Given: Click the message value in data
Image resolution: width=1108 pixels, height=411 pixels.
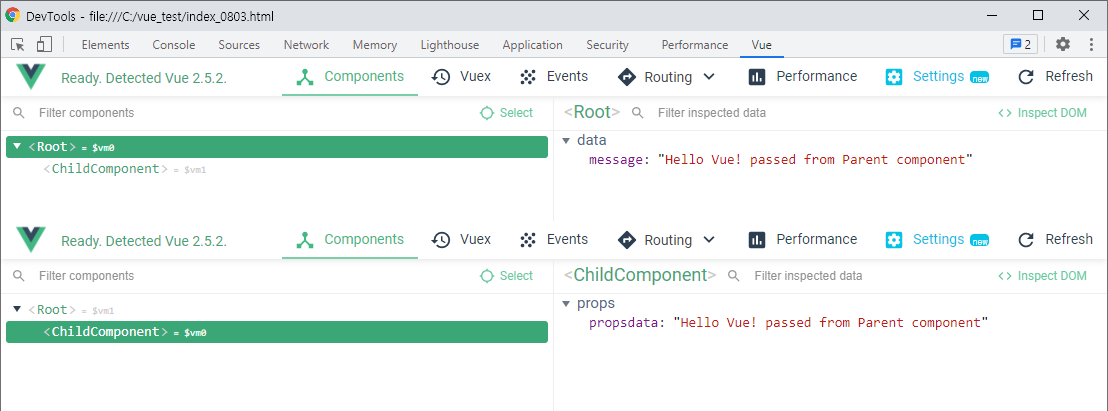Looking at the screenshot, I should [x=815, y=160].
